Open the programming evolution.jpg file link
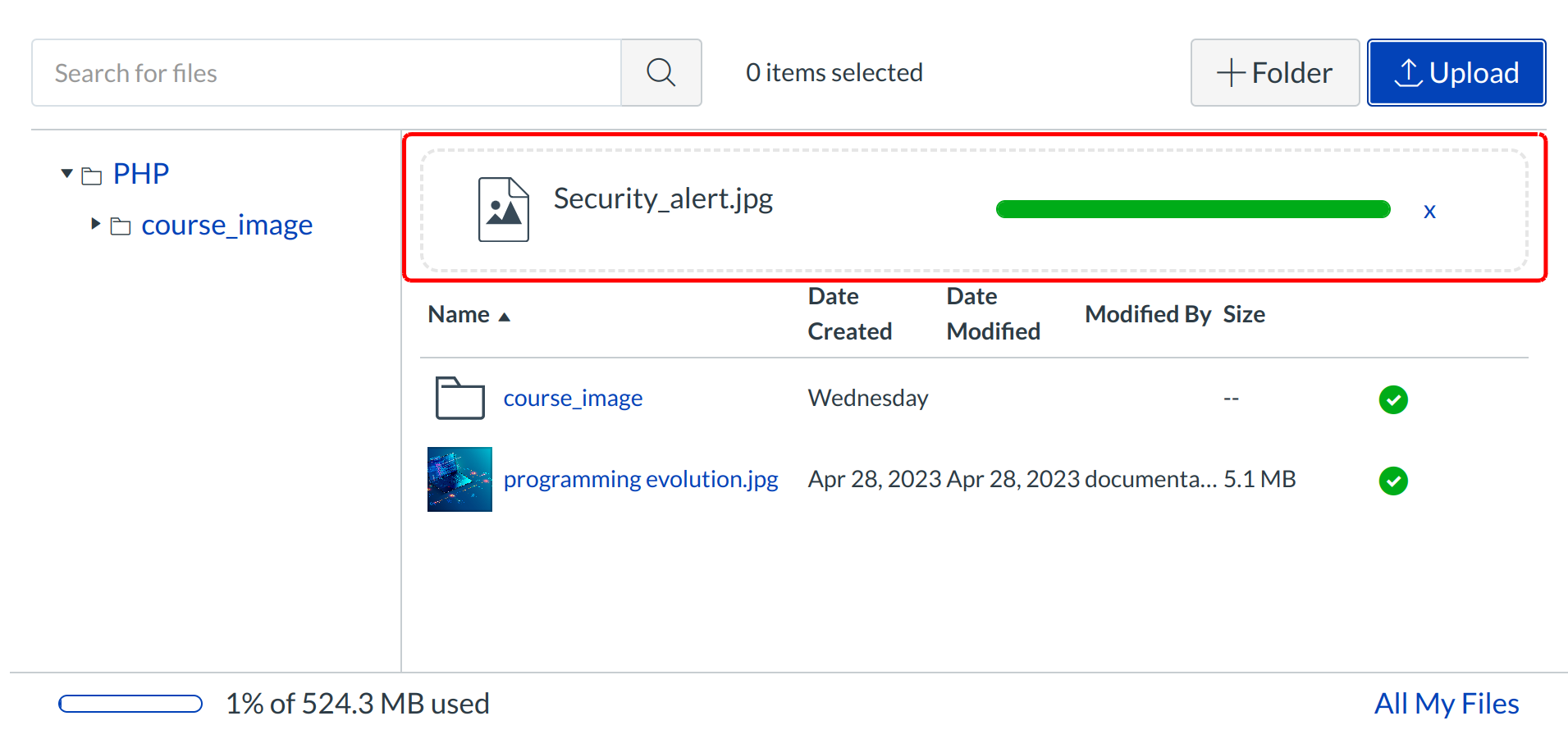The height and width of the screenshot is (748, 1568). (x=640, y=479)
